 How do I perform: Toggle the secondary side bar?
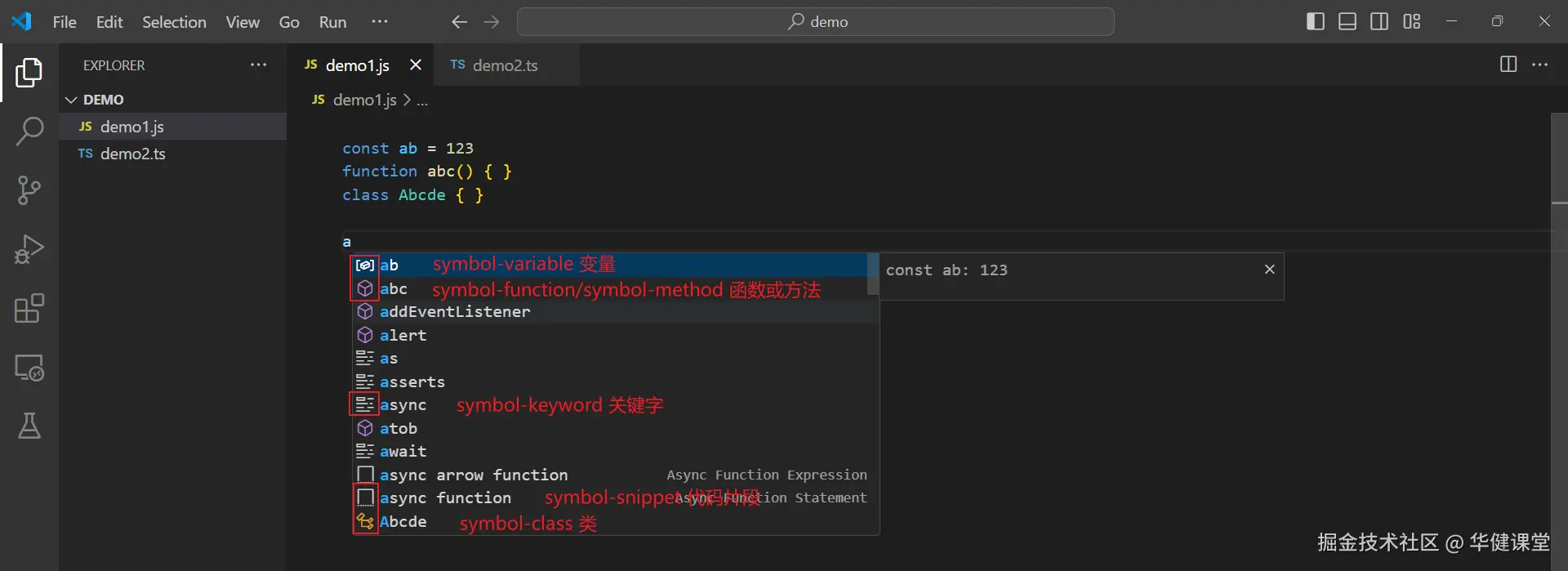pyautogui.click(x=1379, y=22)
